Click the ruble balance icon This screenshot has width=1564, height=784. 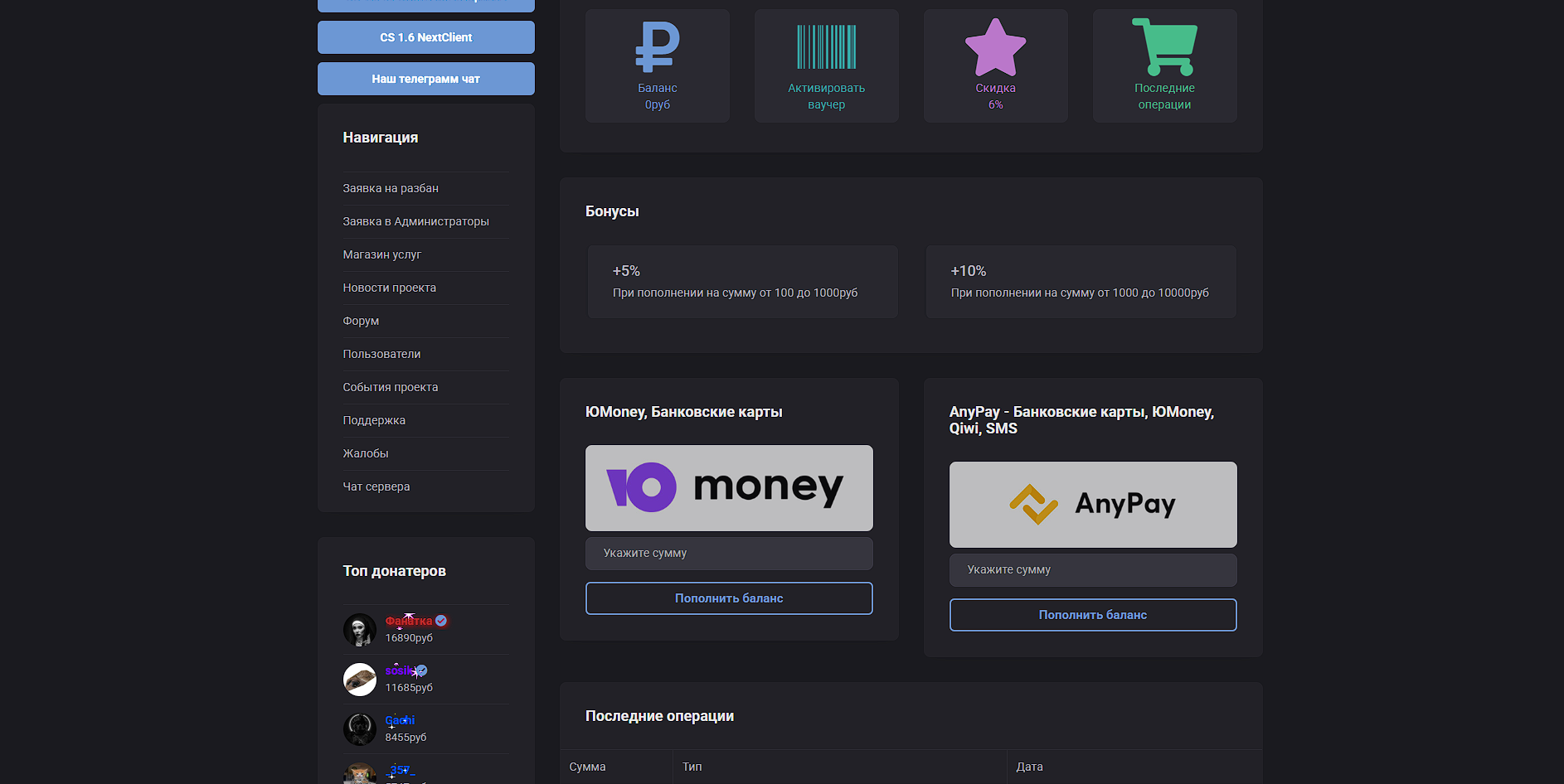(657, 46)
